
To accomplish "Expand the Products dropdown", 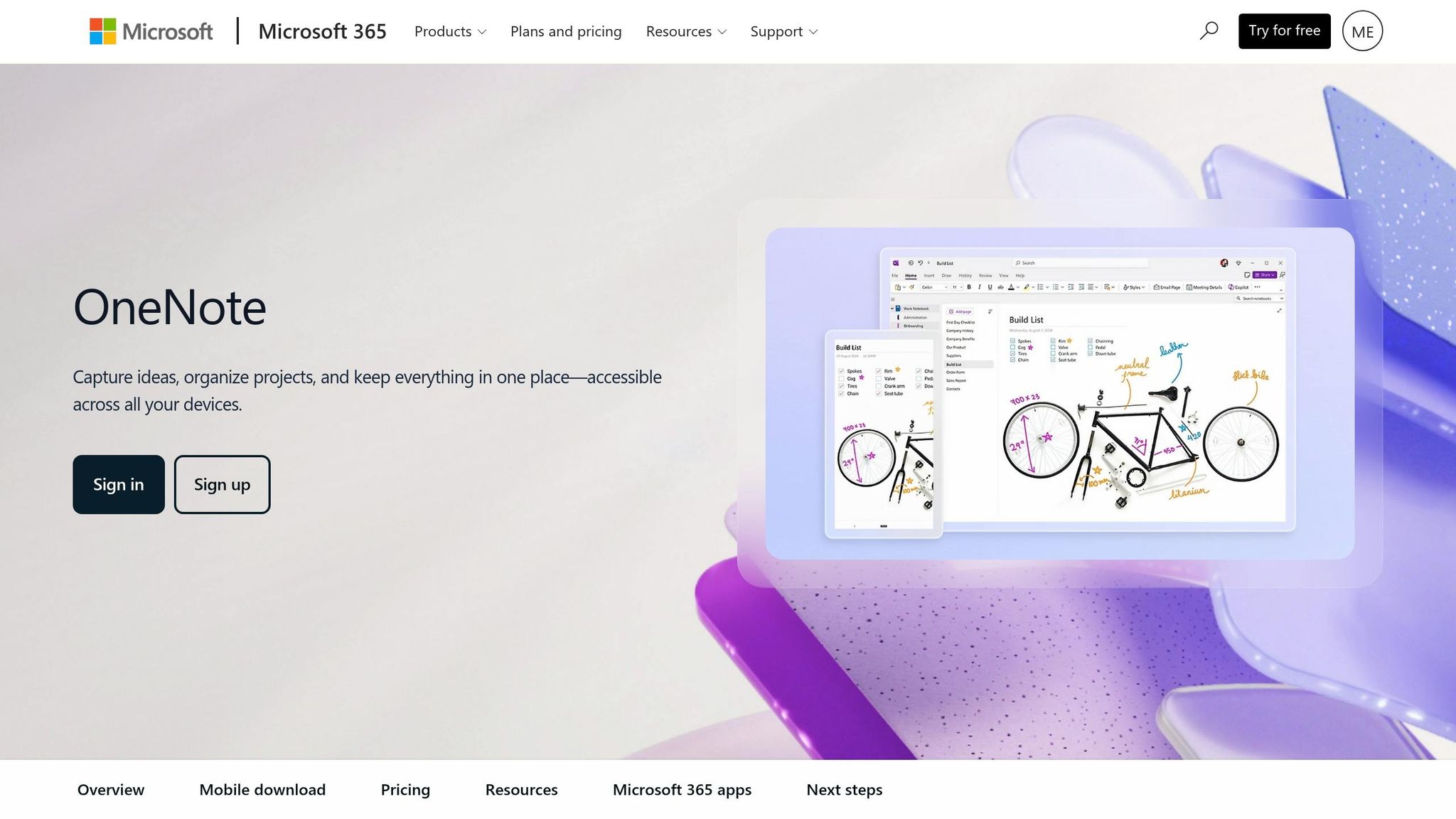I will [x=450, y=31].
